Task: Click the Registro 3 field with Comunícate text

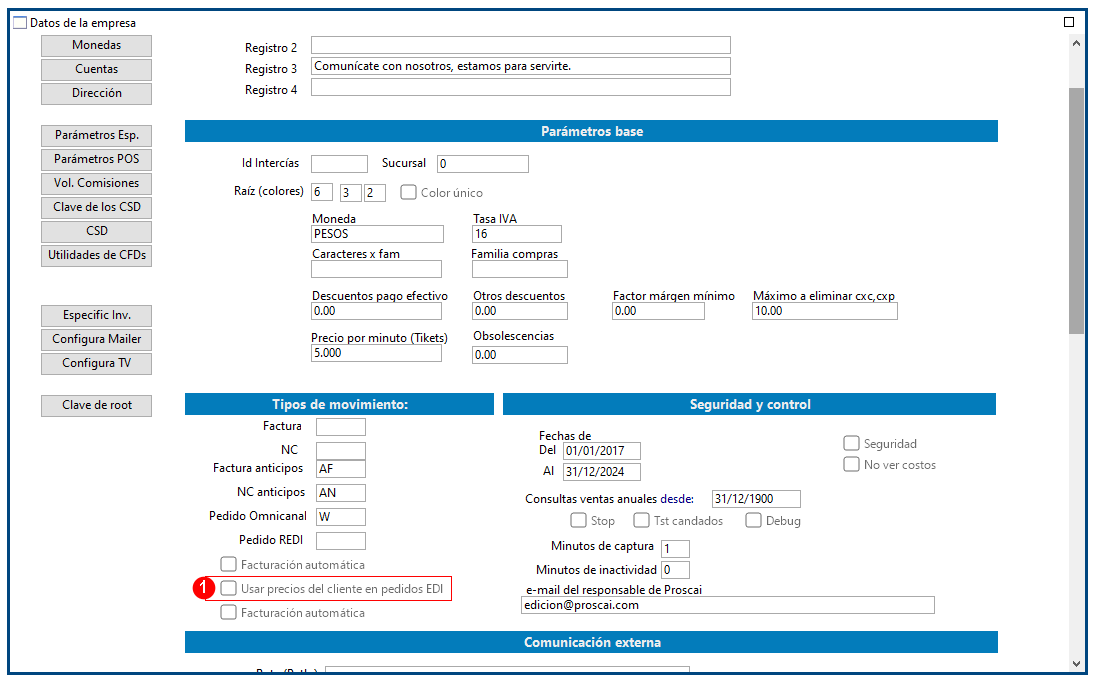Action: 520,66
